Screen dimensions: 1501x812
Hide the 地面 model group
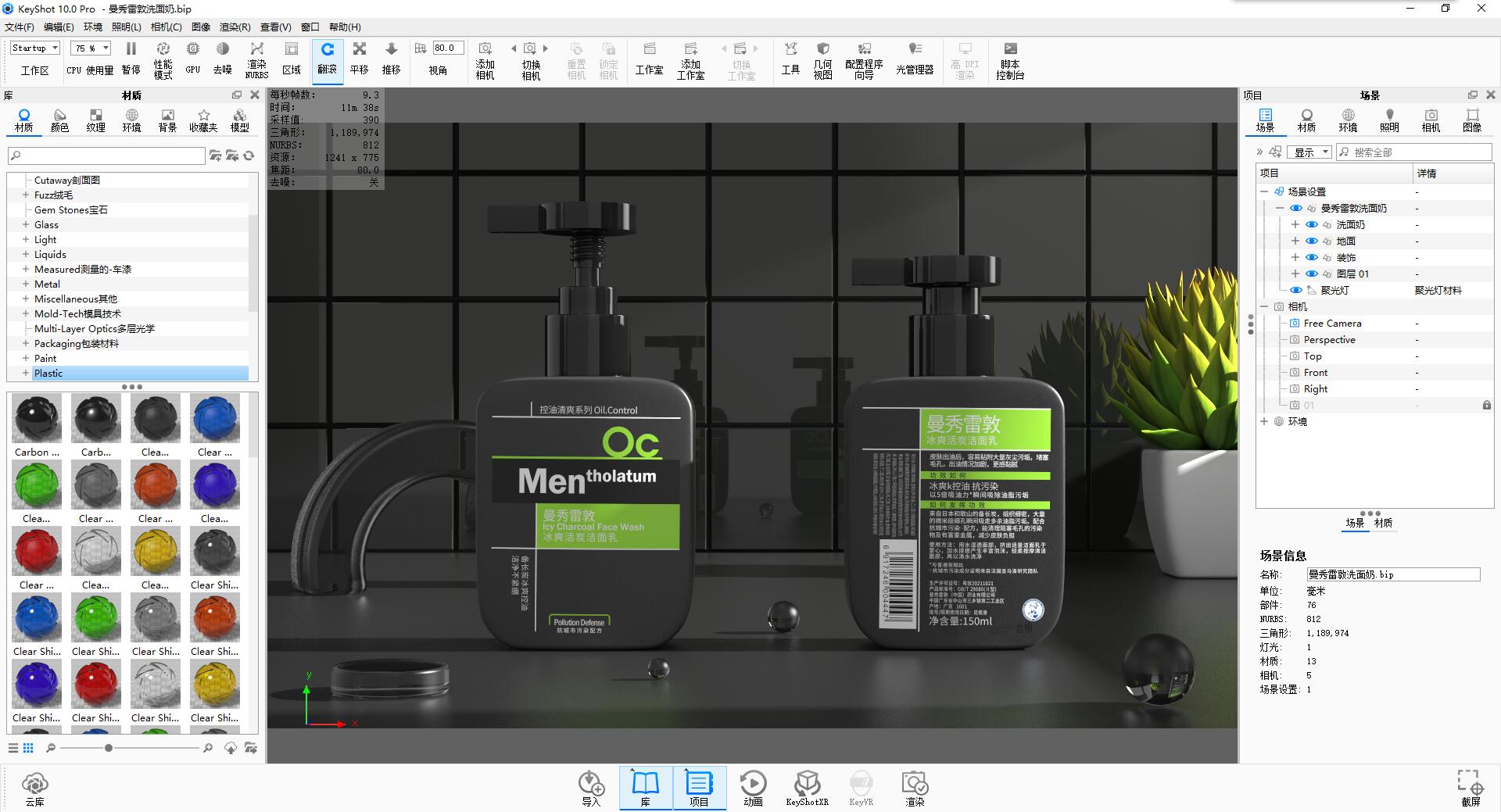click(x=1312, y=241)
